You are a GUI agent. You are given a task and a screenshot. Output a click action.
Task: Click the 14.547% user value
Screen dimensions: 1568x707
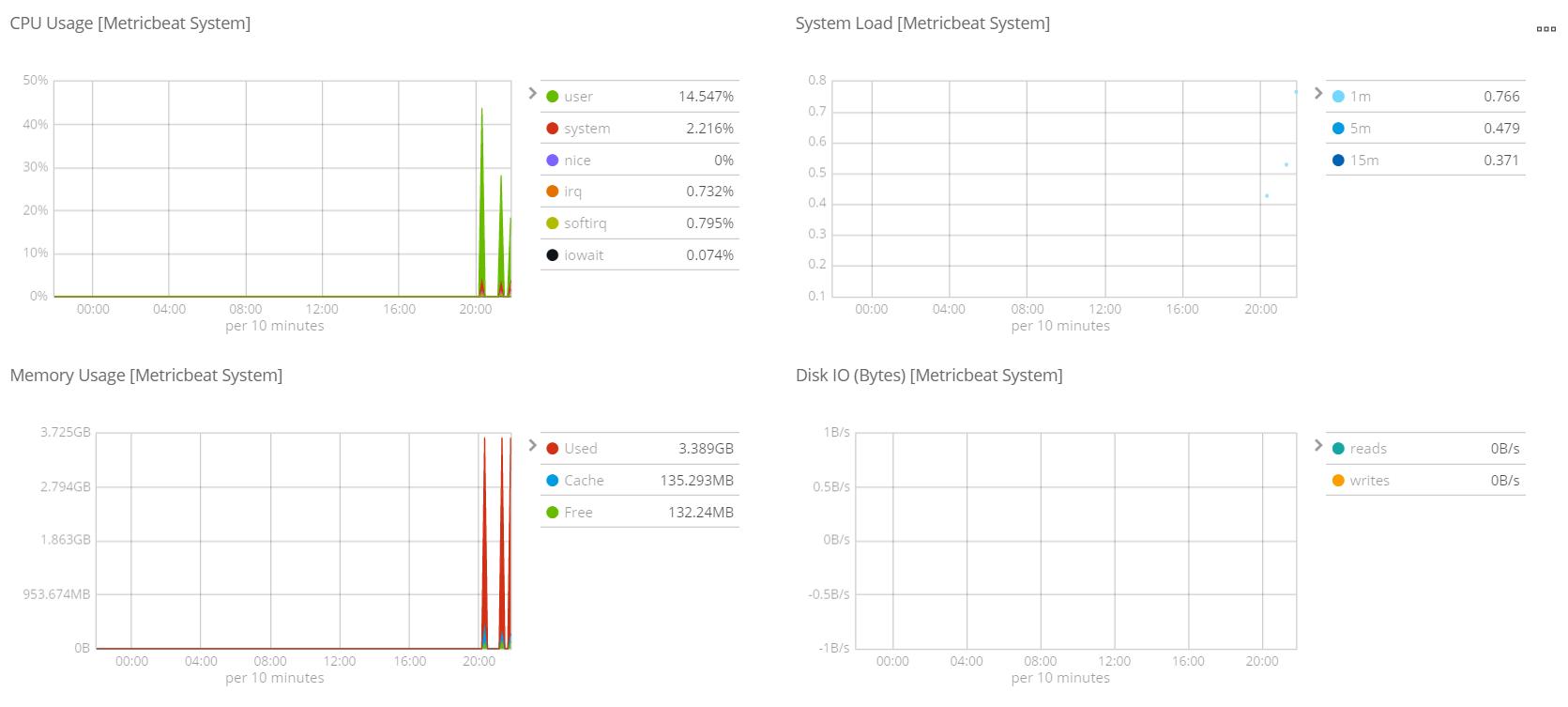pyautogui.click(x=706, y=97)
